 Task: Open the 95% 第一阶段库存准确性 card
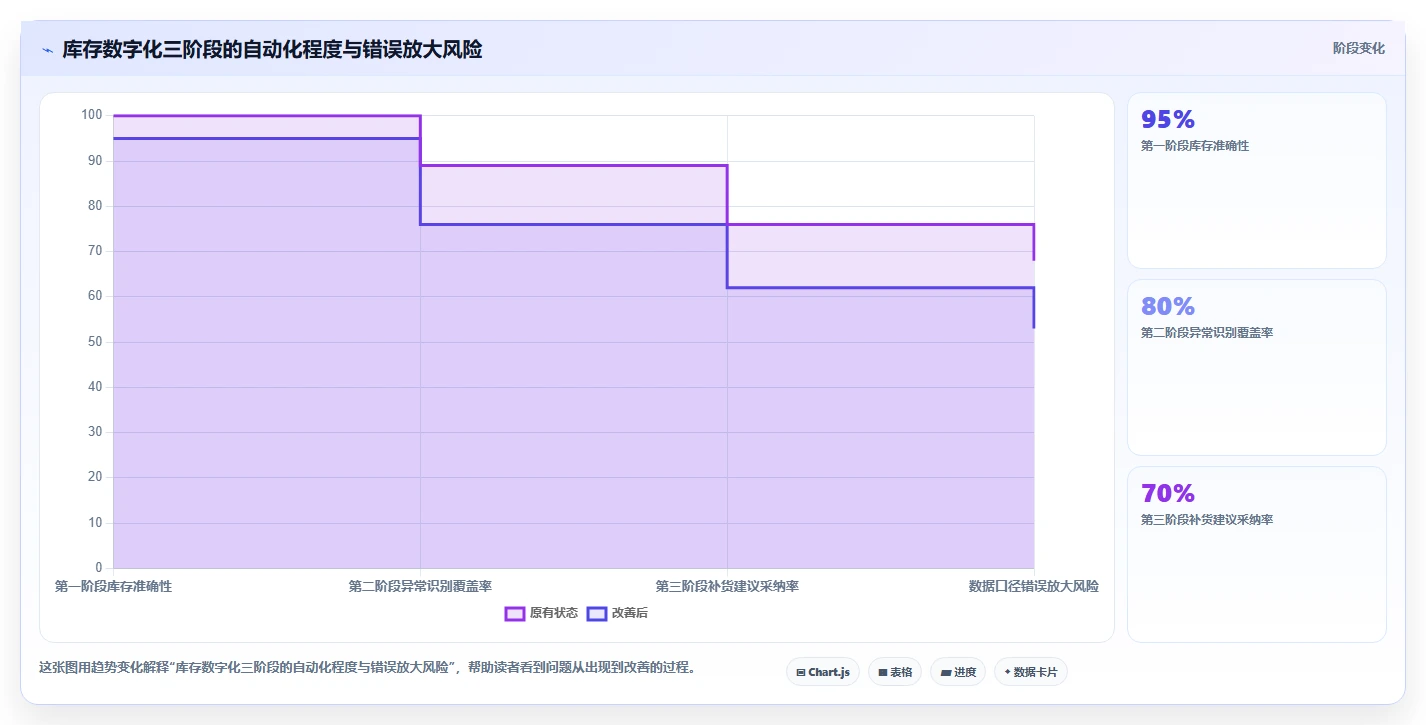pyautogui.click(x=1257, y=181)
